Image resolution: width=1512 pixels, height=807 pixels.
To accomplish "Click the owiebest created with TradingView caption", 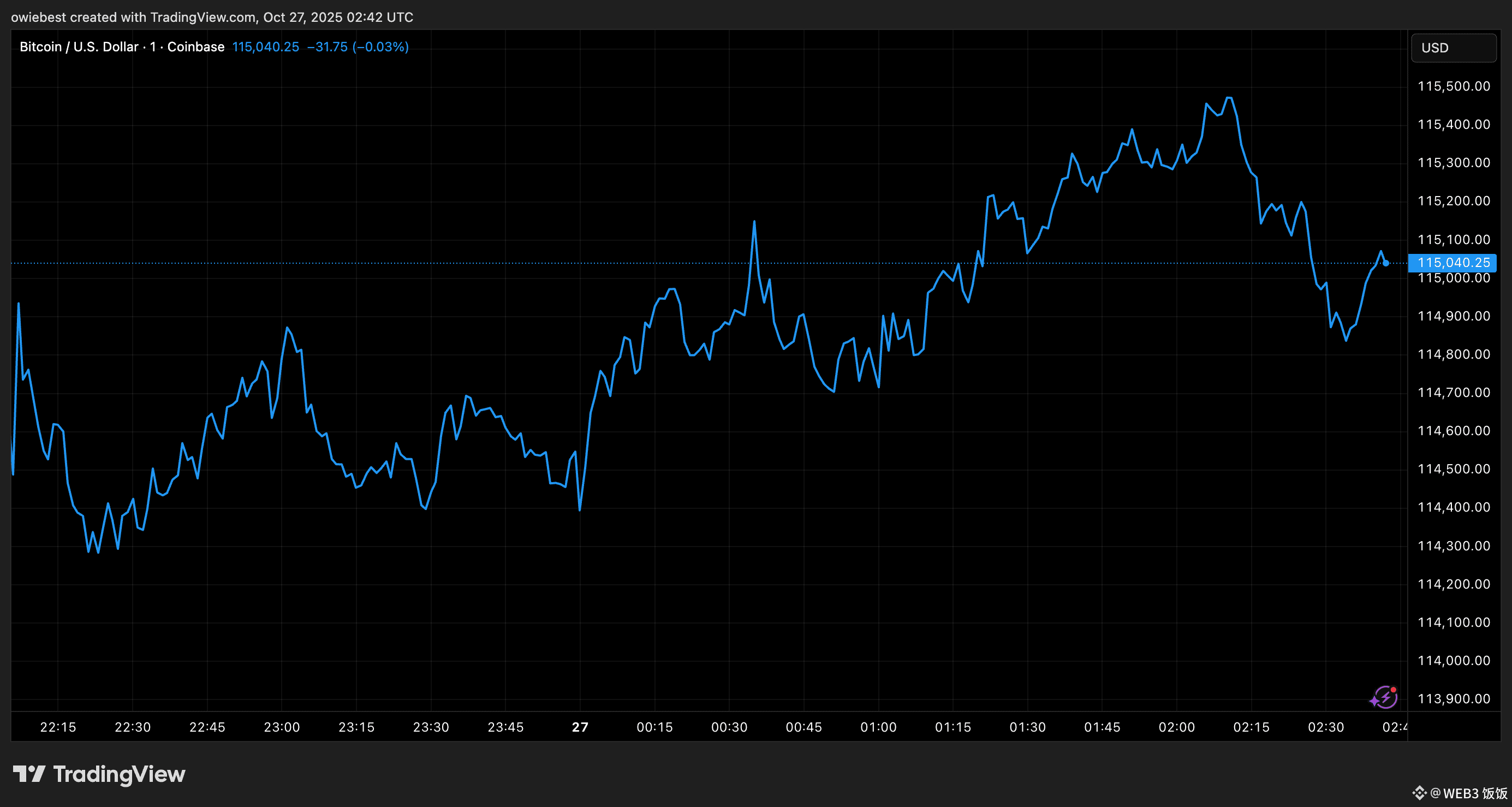I will click(212, 17).
